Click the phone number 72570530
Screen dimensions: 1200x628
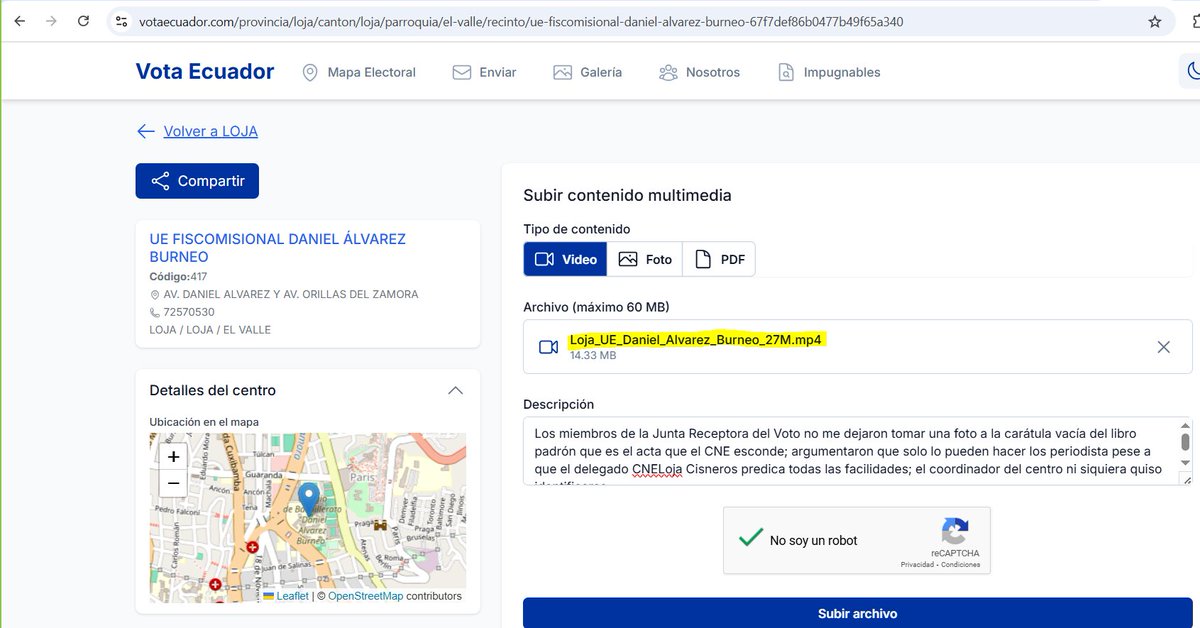(x=189, y=312)
